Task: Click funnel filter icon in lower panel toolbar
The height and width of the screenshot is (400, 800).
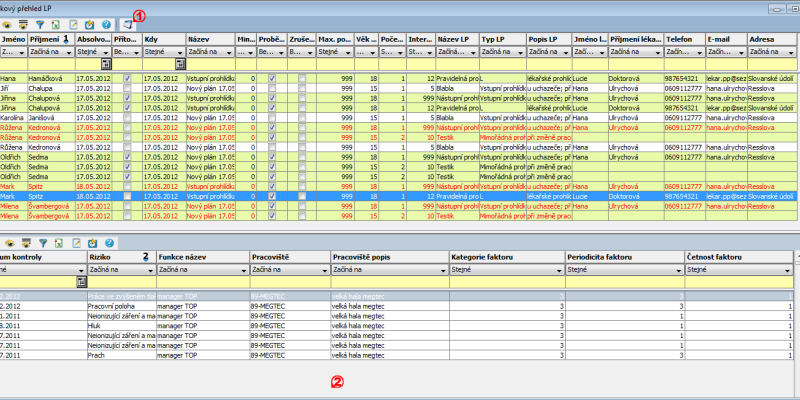Action: [x=43, y=242]
